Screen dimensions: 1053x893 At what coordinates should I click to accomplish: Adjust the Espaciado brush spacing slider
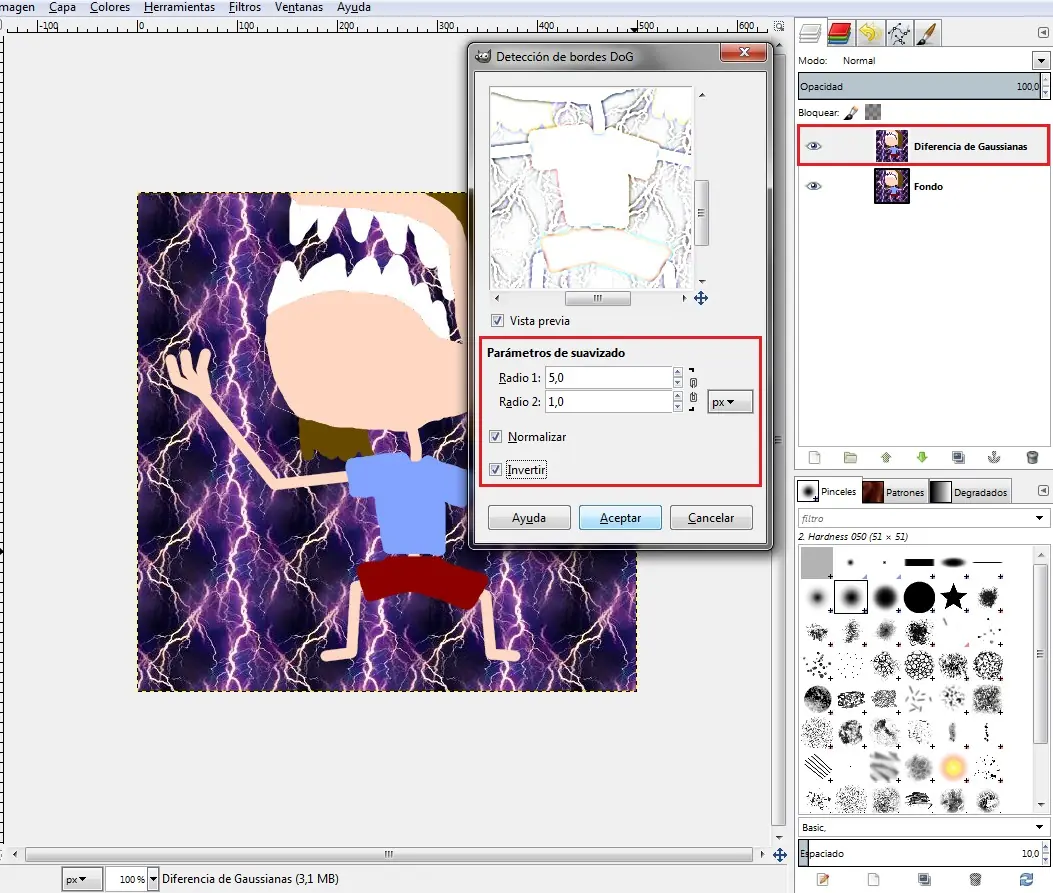(918, 853)
